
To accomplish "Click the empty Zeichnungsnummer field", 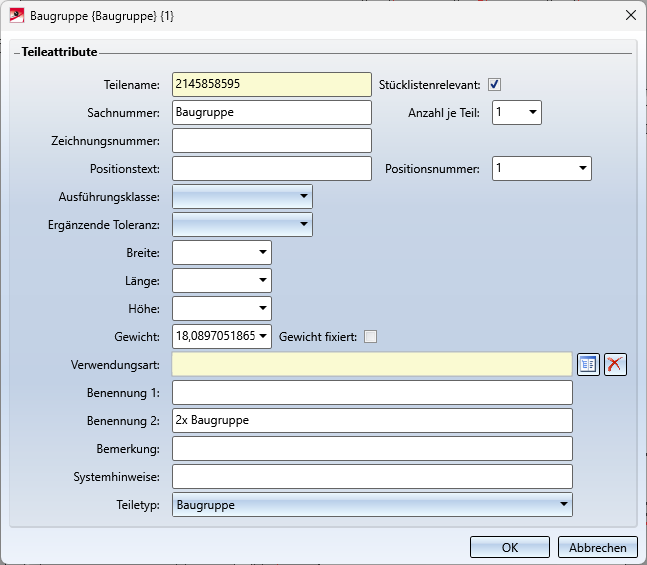I will [x=272, y=140].
